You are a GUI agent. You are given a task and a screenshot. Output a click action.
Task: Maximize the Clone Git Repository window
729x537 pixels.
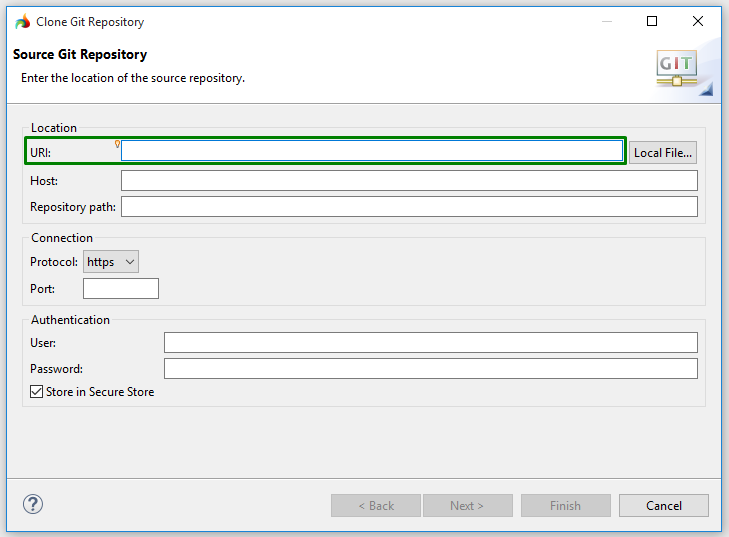click(x=652, y=22)
